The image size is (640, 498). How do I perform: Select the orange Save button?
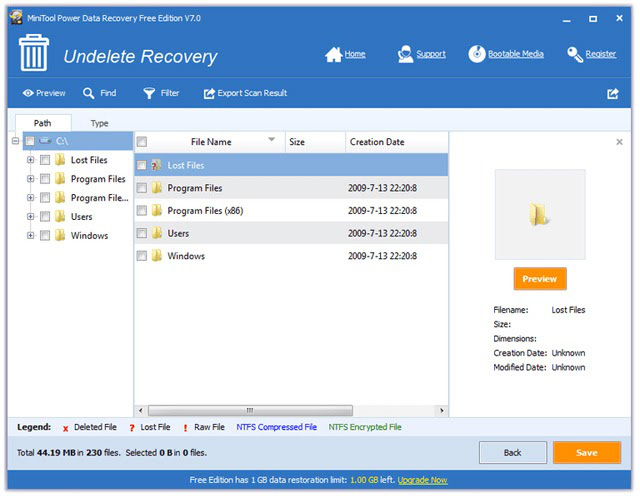[x=587, y=452]
